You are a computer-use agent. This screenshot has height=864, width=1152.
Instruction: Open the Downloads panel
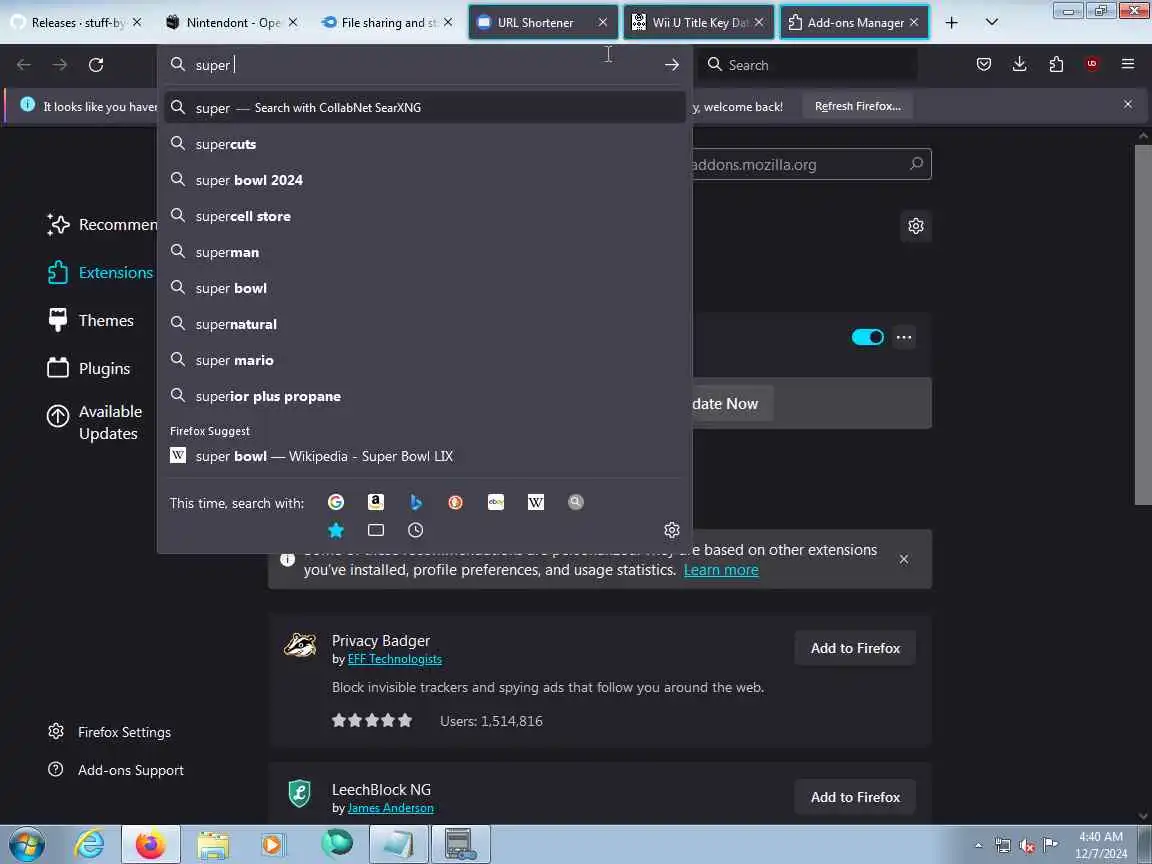1020,65
